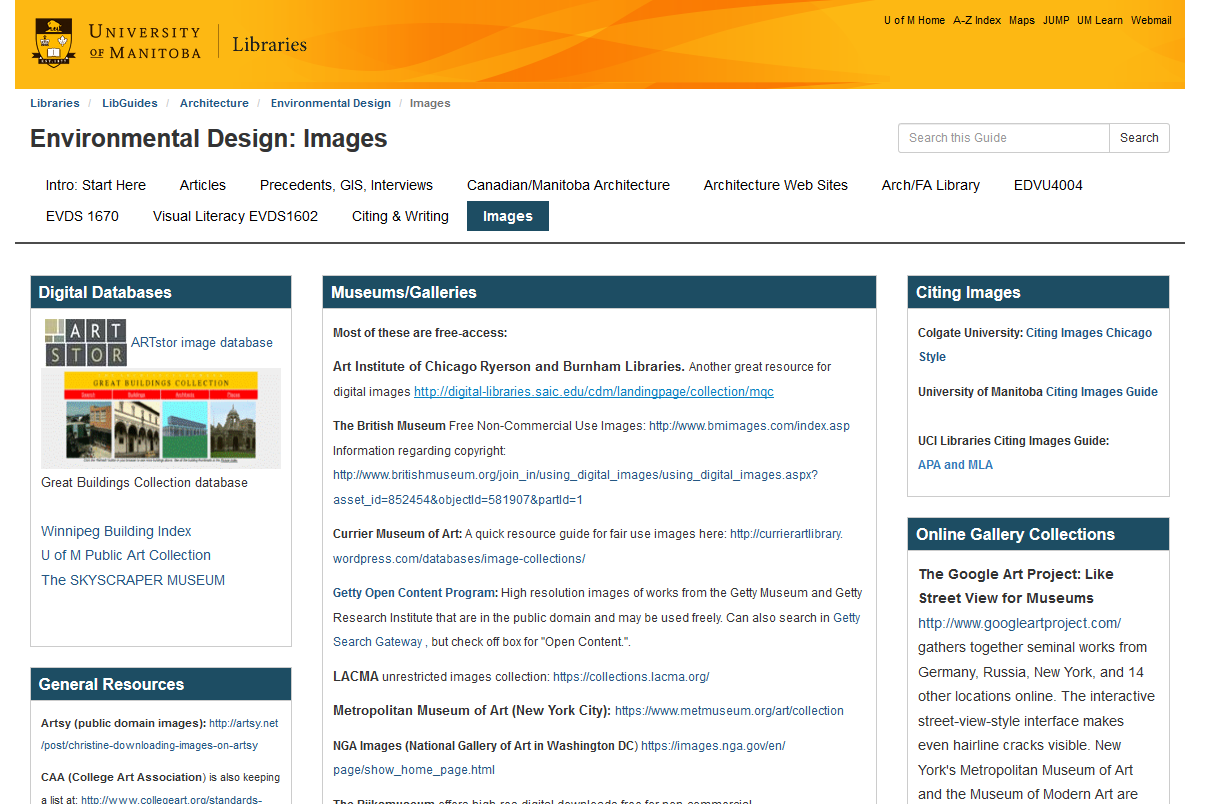This screenshot has height=804, width=1219.
Task: Open The SKYSCRAPER MUSEUM link
Action: click(x=133, y=580)
